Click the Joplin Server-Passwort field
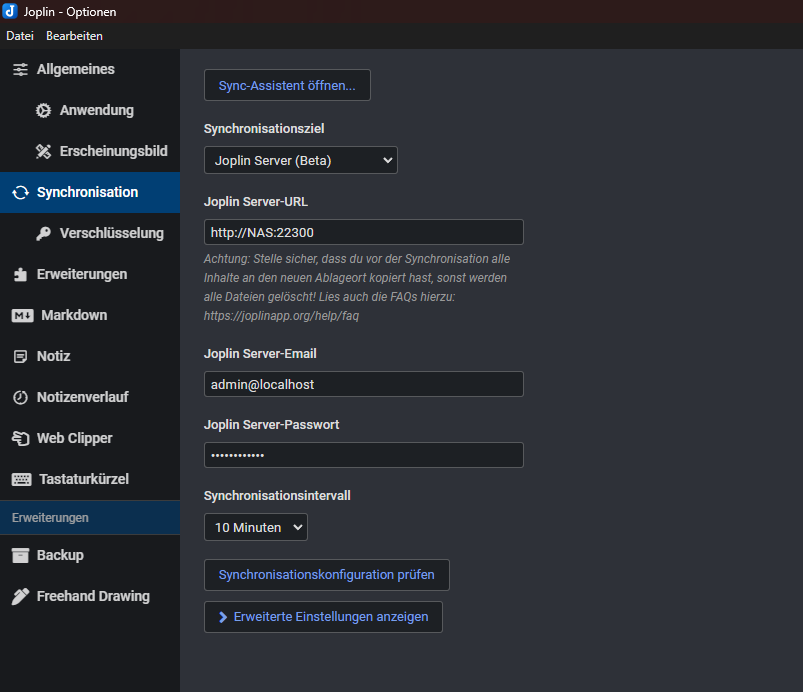 click(363, 455)
